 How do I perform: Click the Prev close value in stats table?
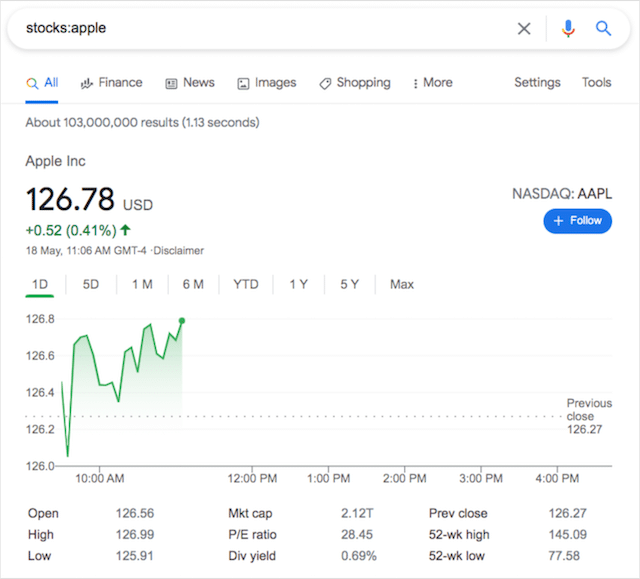coord(567,513)
